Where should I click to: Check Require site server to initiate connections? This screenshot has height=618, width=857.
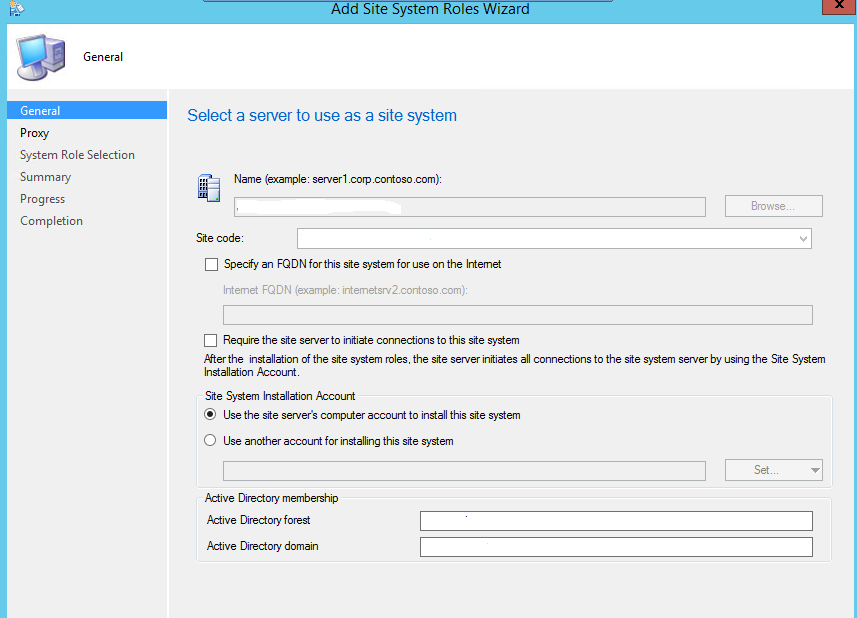pyautogui.click(x=211, y=340)
